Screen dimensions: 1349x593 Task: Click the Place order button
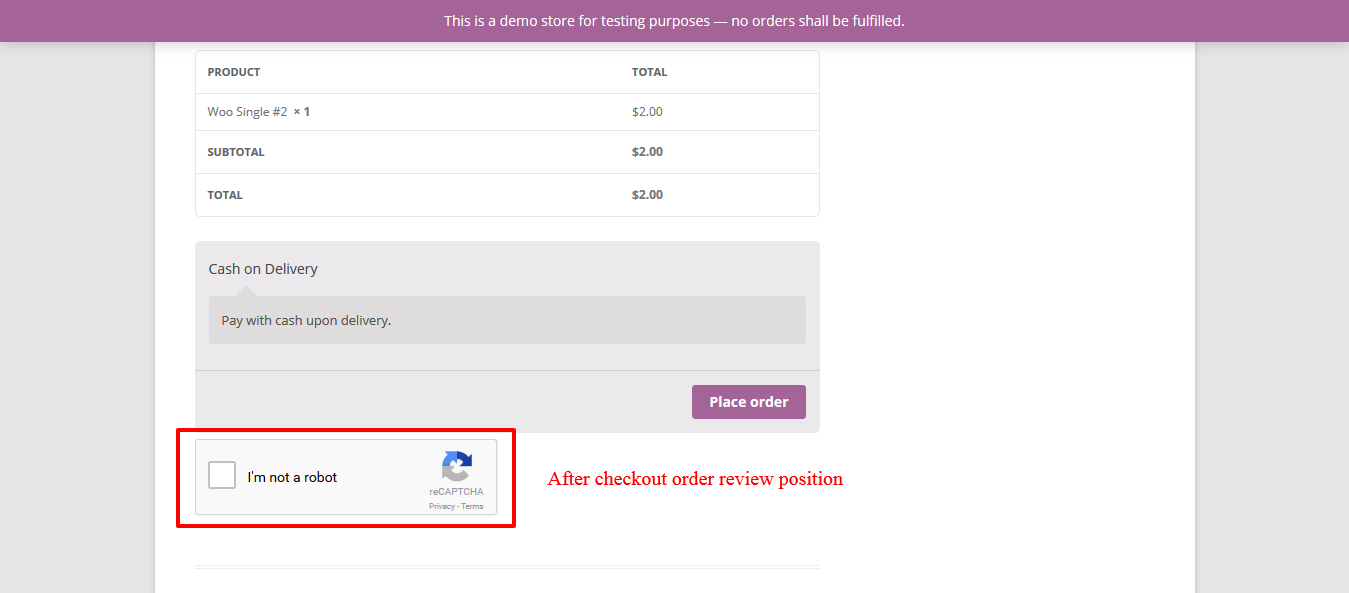point(749,402)
